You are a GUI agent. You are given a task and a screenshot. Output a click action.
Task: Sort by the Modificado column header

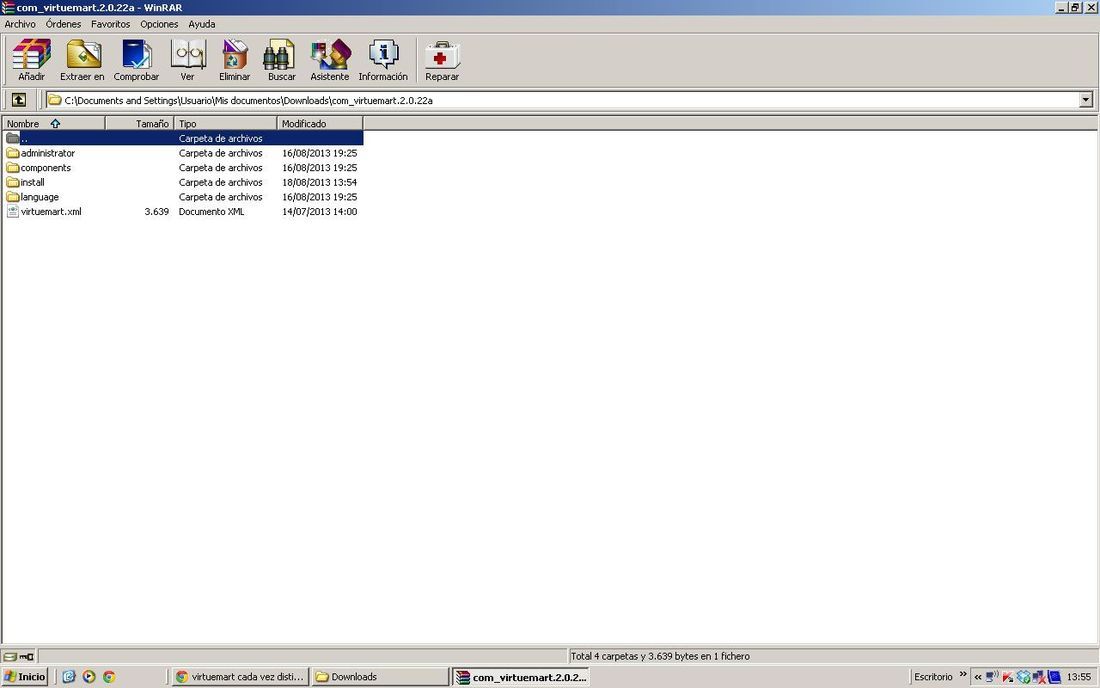tap(320, 123)
